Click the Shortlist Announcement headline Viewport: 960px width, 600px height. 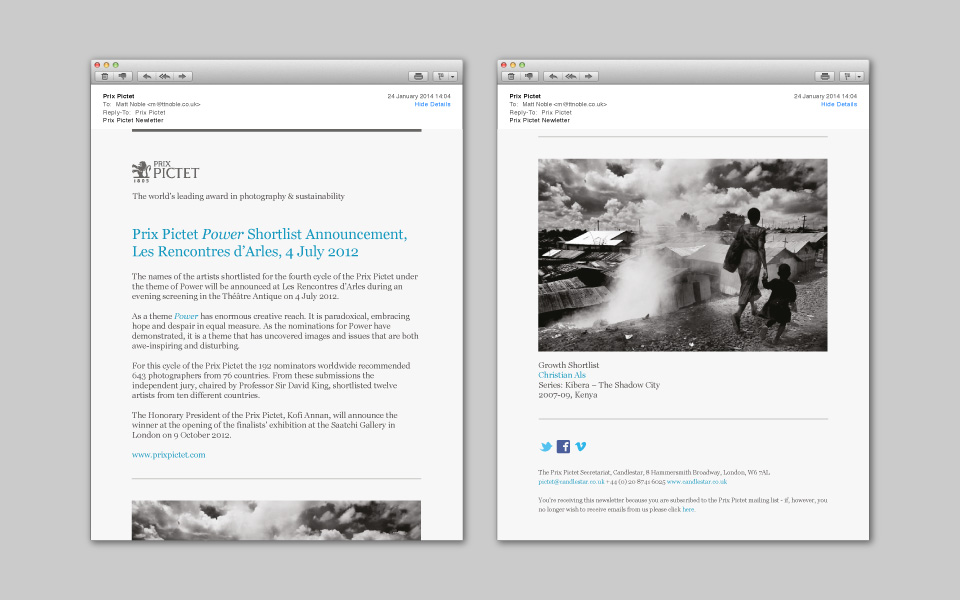point(269,243)
